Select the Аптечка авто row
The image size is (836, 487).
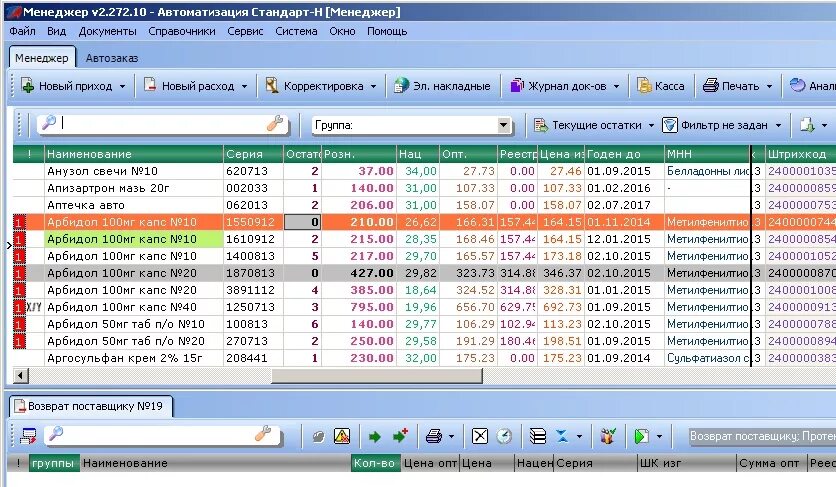tap(424, 205)
